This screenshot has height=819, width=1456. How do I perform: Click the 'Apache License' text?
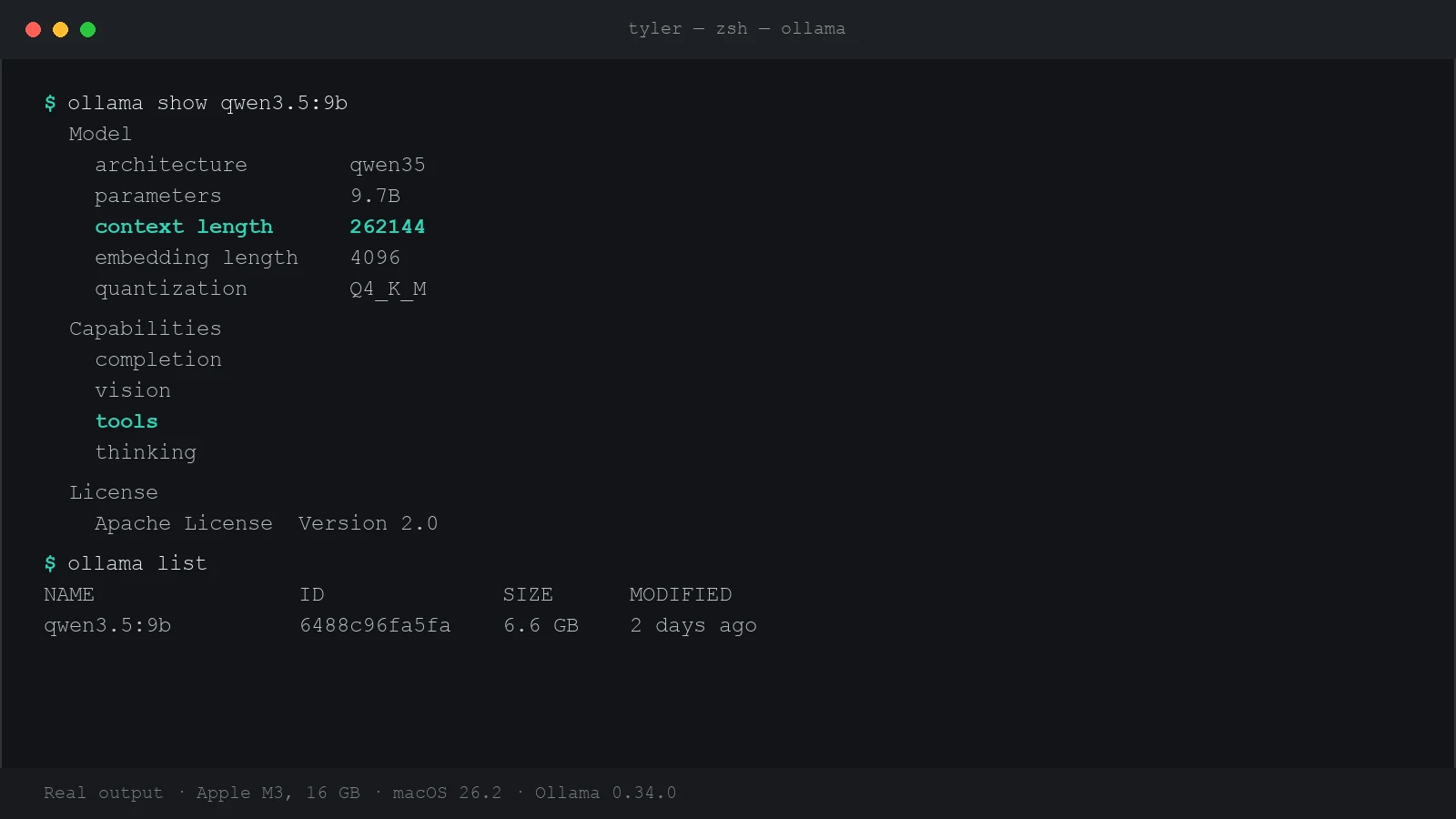184,523
